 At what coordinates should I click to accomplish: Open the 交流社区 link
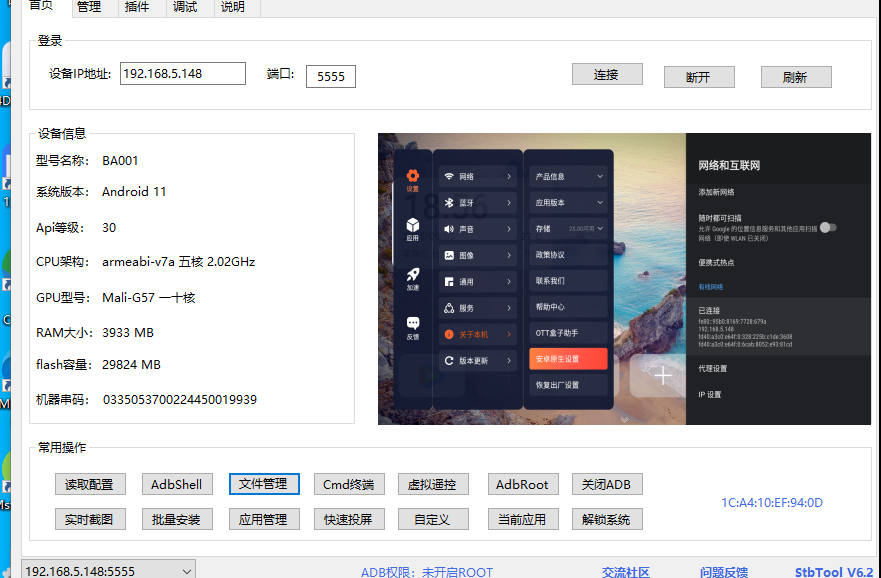[x=626, y=572]
